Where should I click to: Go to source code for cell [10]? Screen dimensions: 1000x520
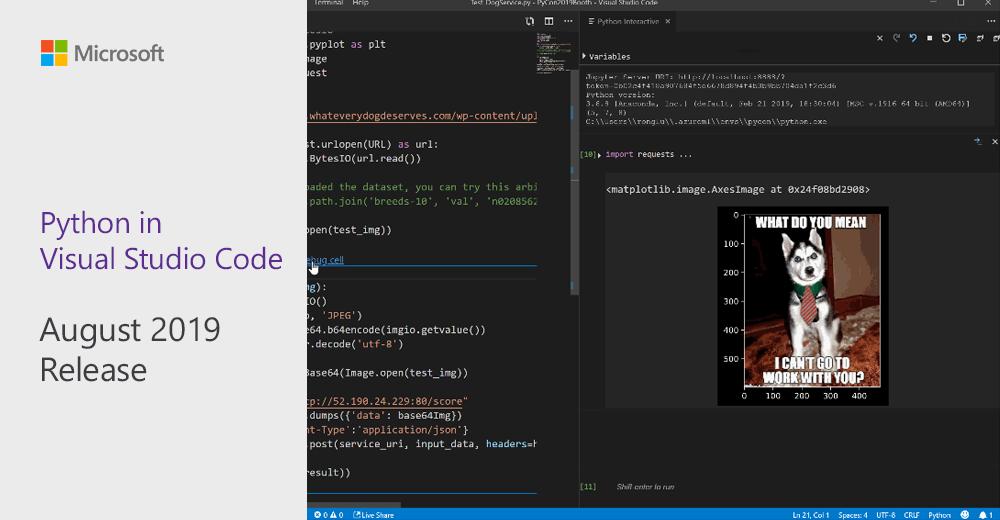pyautogui.click(x=978, y=141)
